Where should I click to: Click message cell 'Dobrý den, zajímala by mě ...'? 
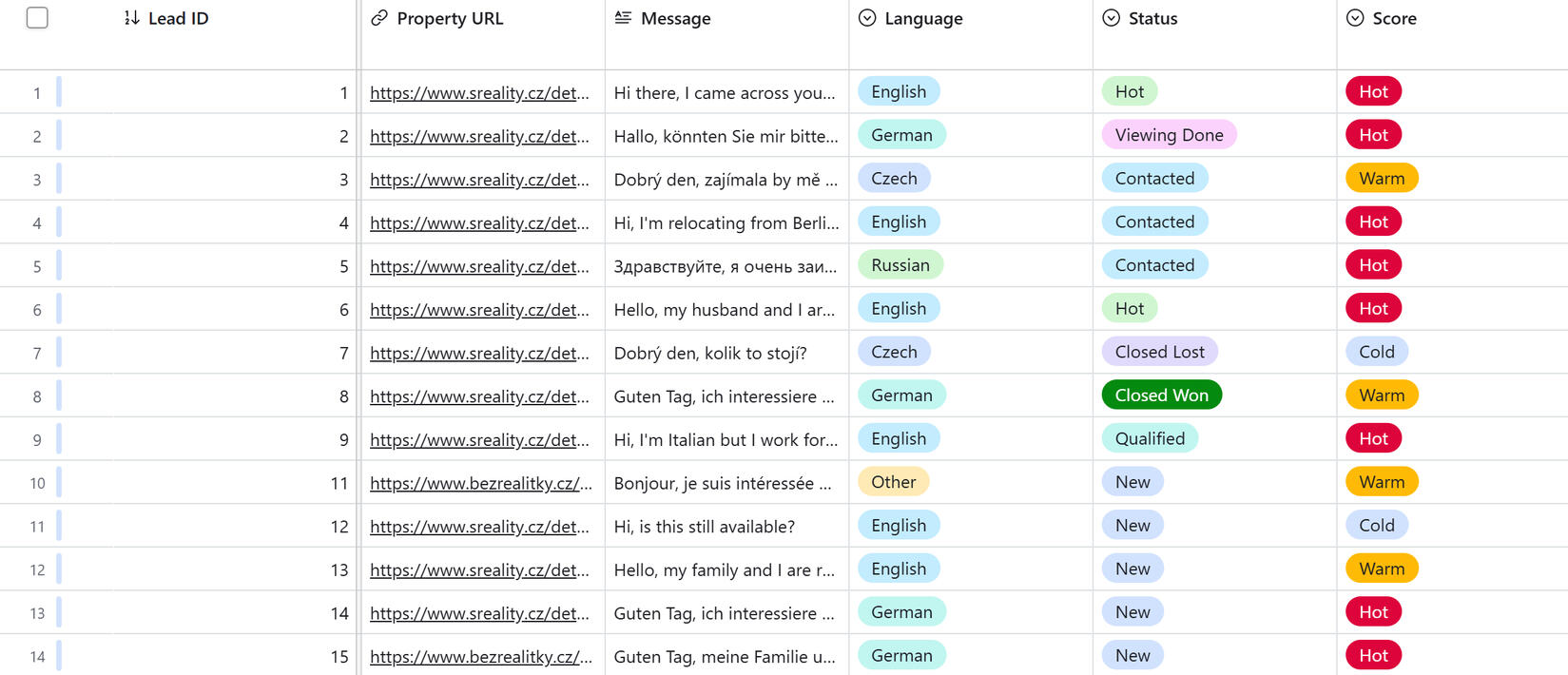[726, 179]
